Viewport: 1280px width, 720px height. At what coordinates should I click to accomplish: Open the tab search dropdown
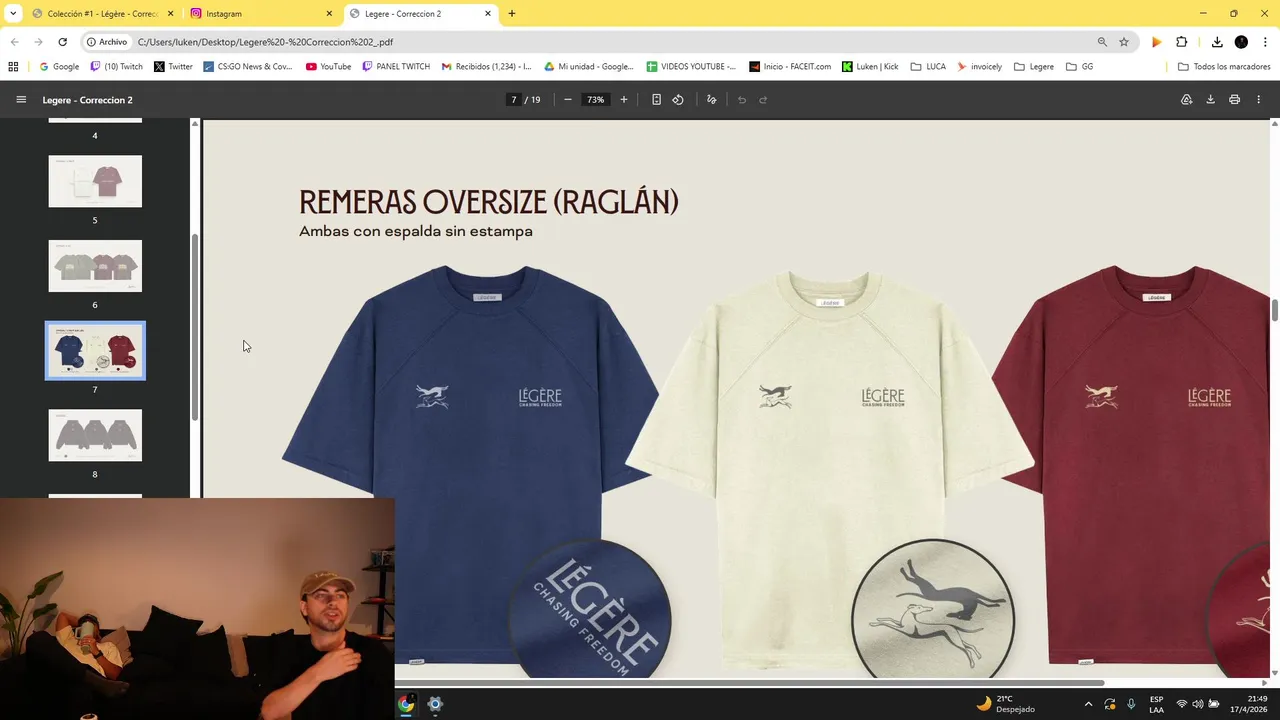pos(12,14)
